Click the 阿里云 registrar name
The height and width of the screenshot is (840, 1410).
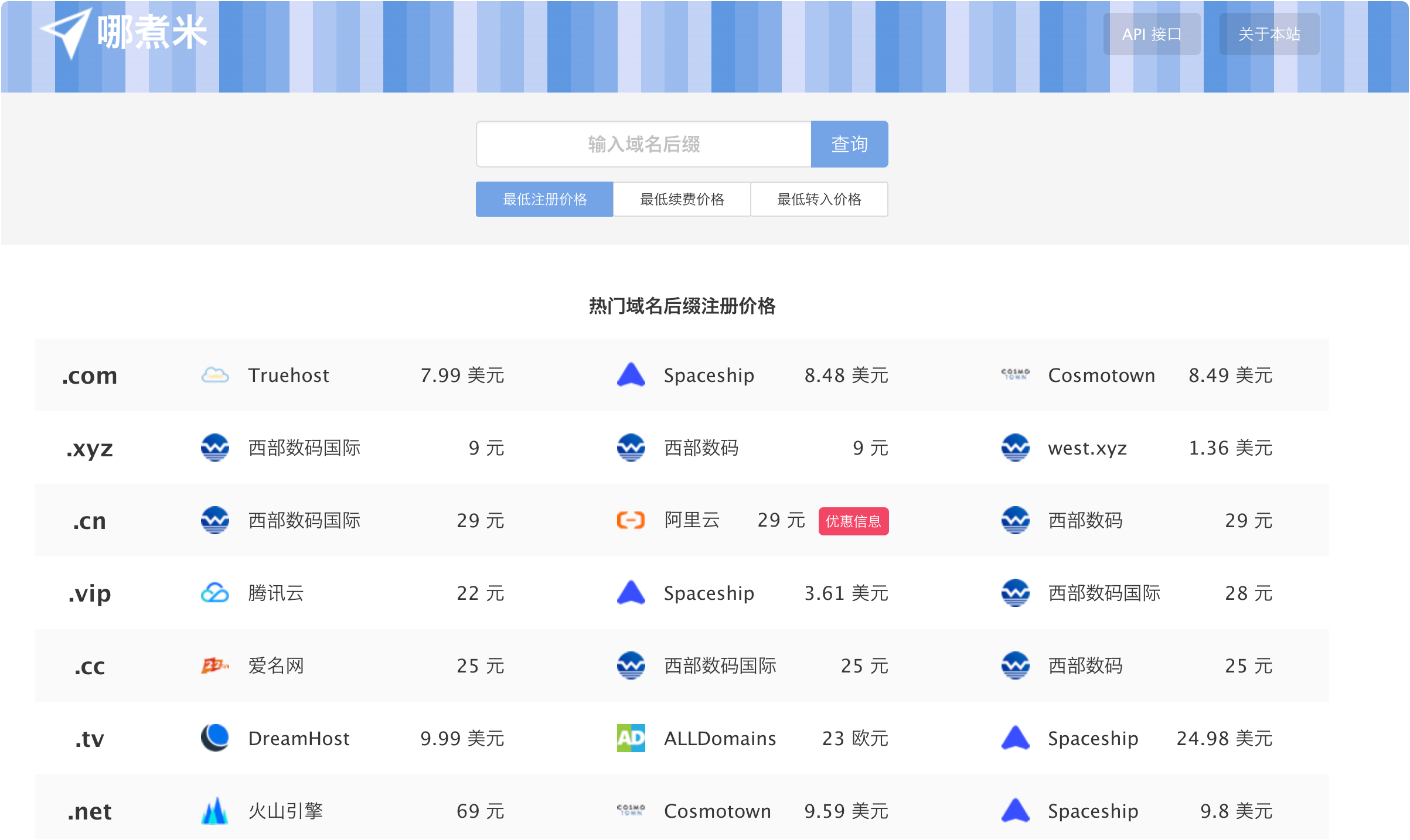tap(692, 520)
